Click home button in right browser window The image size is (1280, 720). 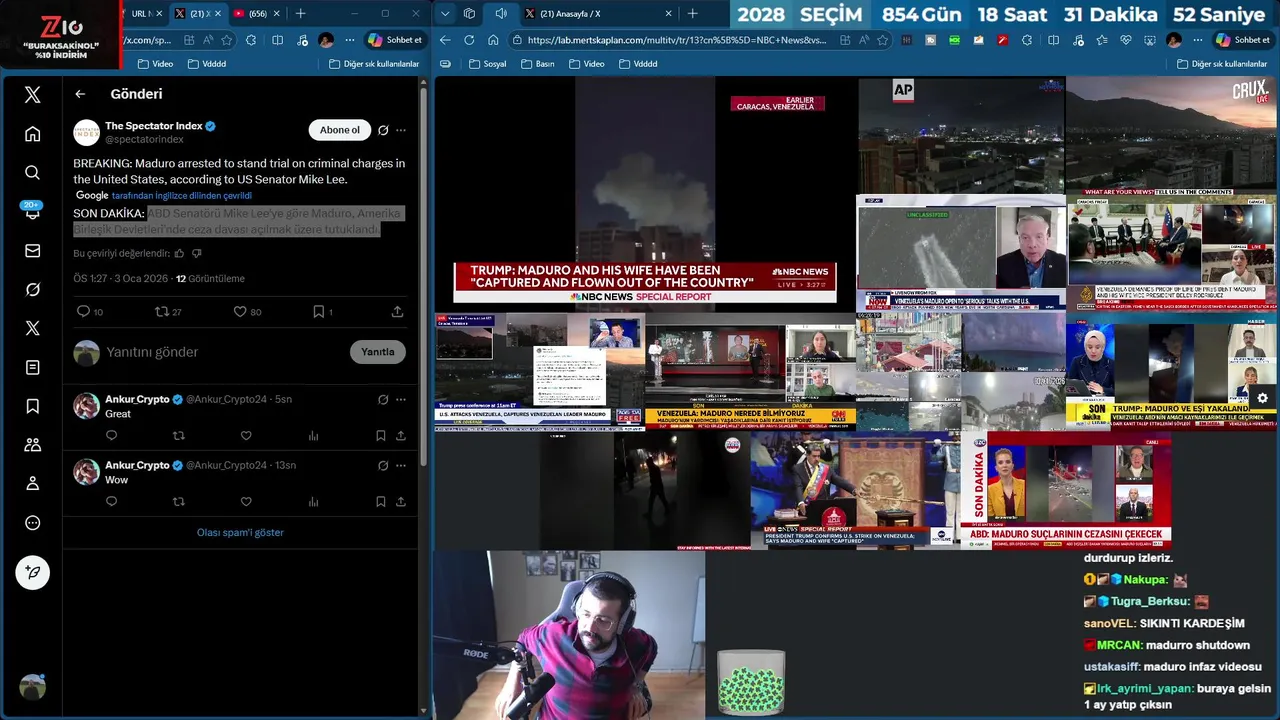[x=493, y=40]
